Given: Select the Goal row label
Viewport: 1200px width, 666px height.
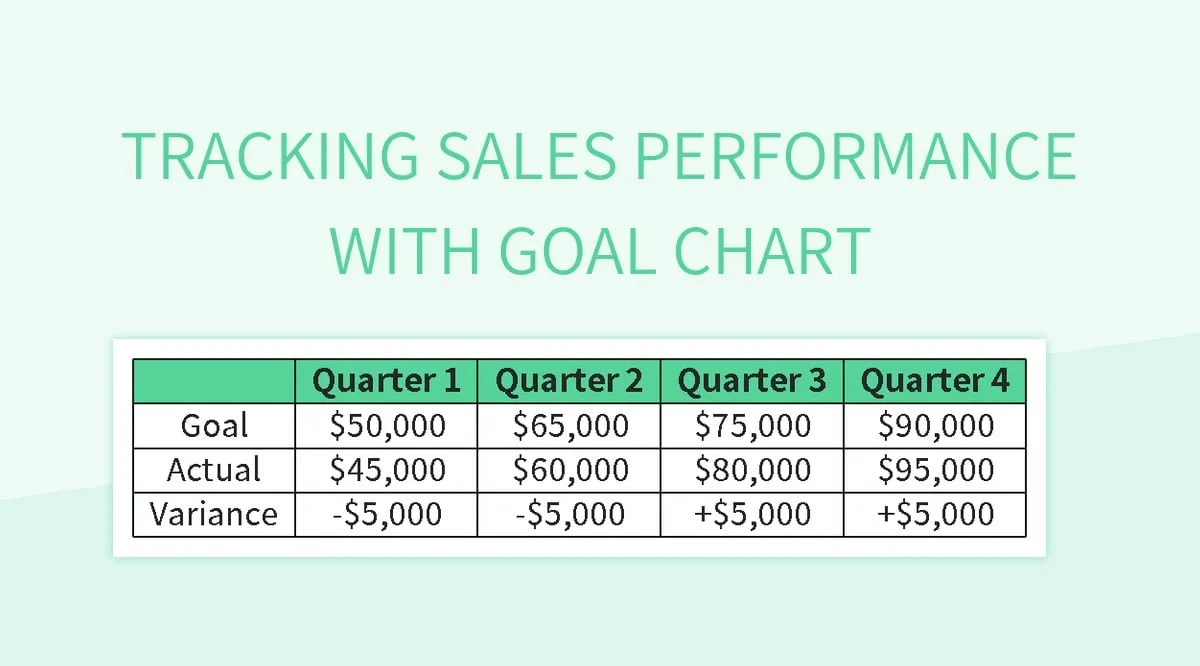Looking at the screenshot, I should point(214,426).
